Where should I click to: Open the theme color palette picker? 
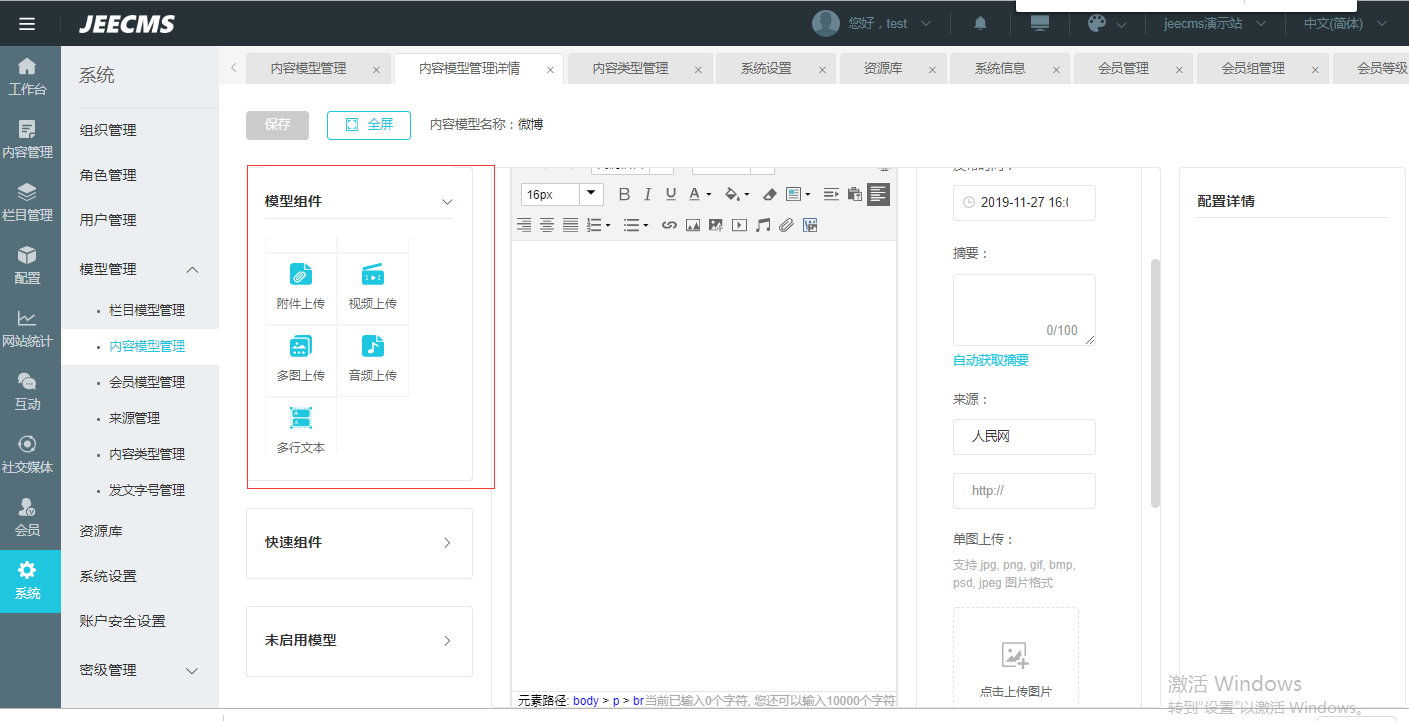[1098, 23]
